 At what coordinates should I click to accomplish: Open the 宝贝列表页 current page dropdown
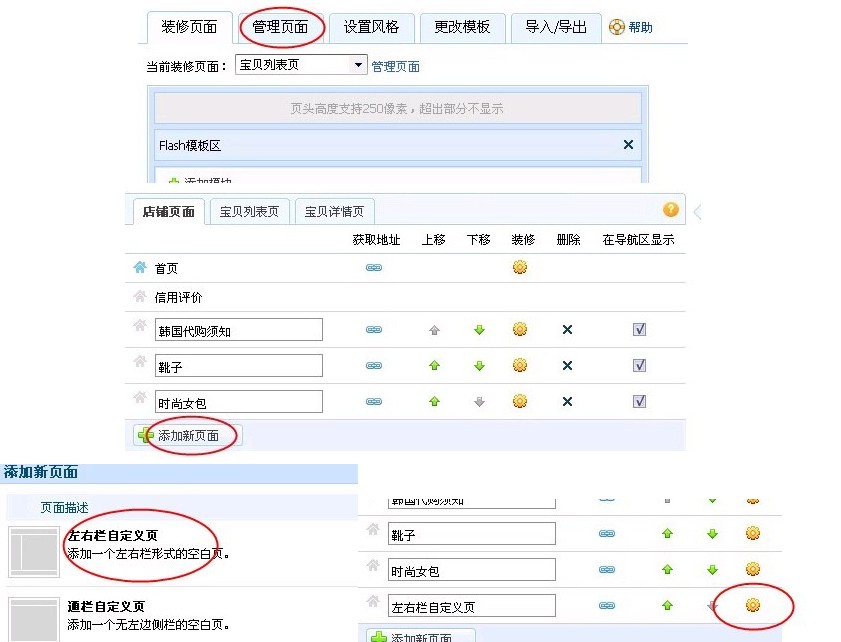coord(359,65)
